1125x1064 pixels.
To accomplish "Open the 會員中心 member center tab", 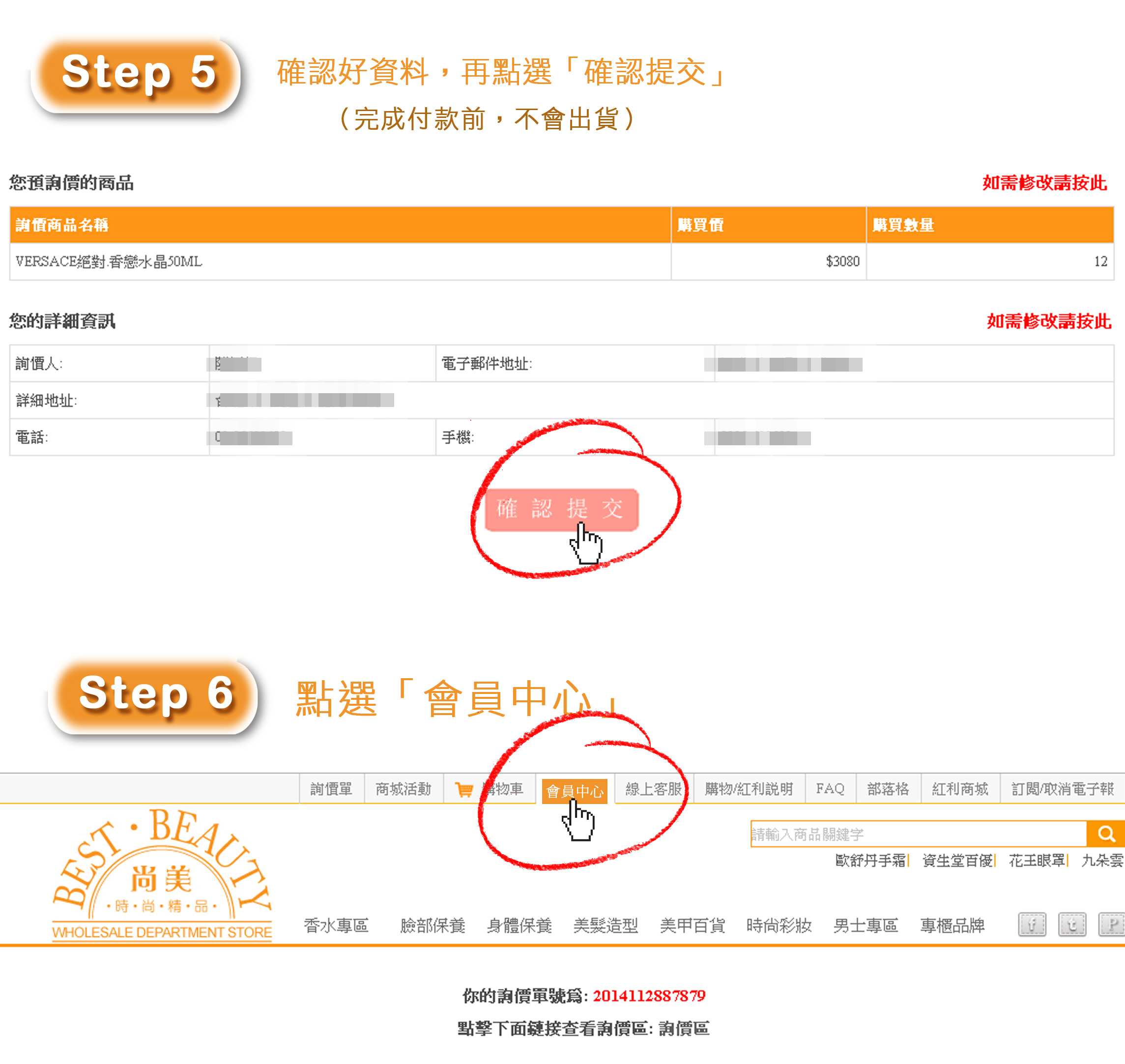I will (x=575, y=791).
